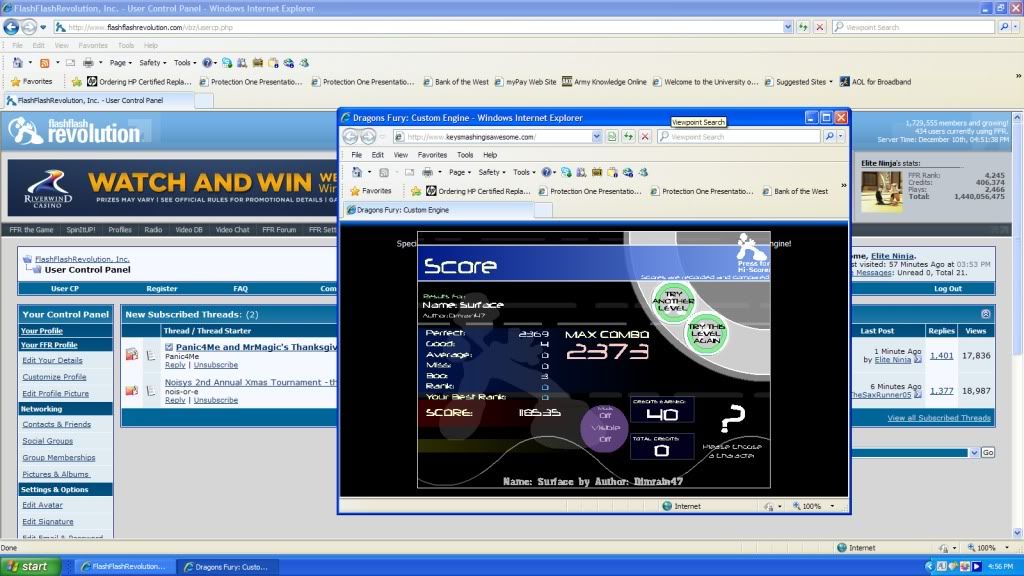This screenshot has height=576, width=1024.
Task: Click the Try Another Level button
Action: click(x=673, y=299)
